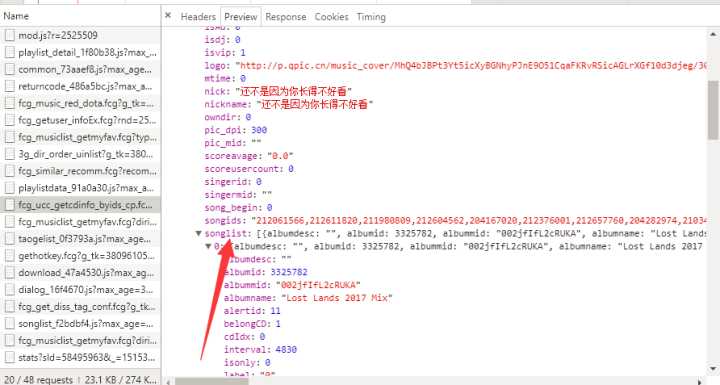This screenshot has height=385, width=720.
Task: Click the albummid value "002jfIfL2cRUKA"
Action: [318, 285]
